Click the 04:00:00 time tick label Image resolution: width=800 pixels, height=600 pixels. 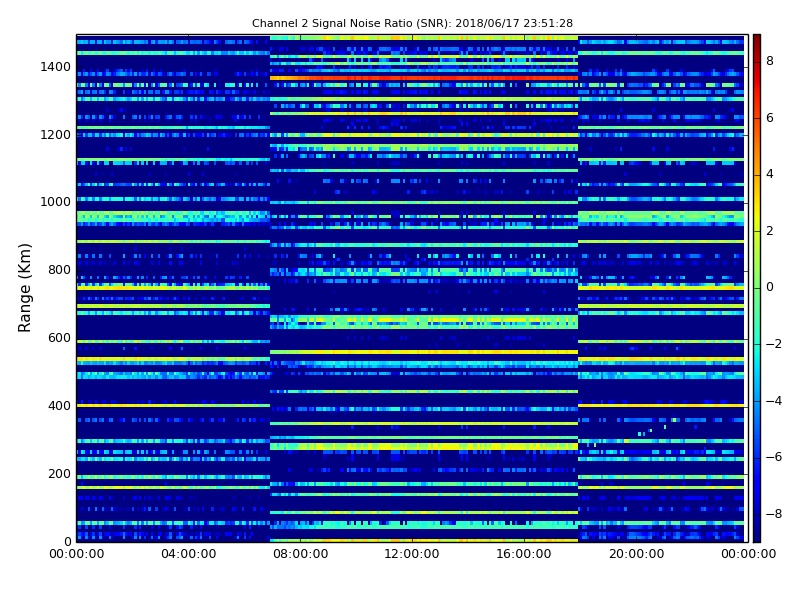tap(188, 554)
